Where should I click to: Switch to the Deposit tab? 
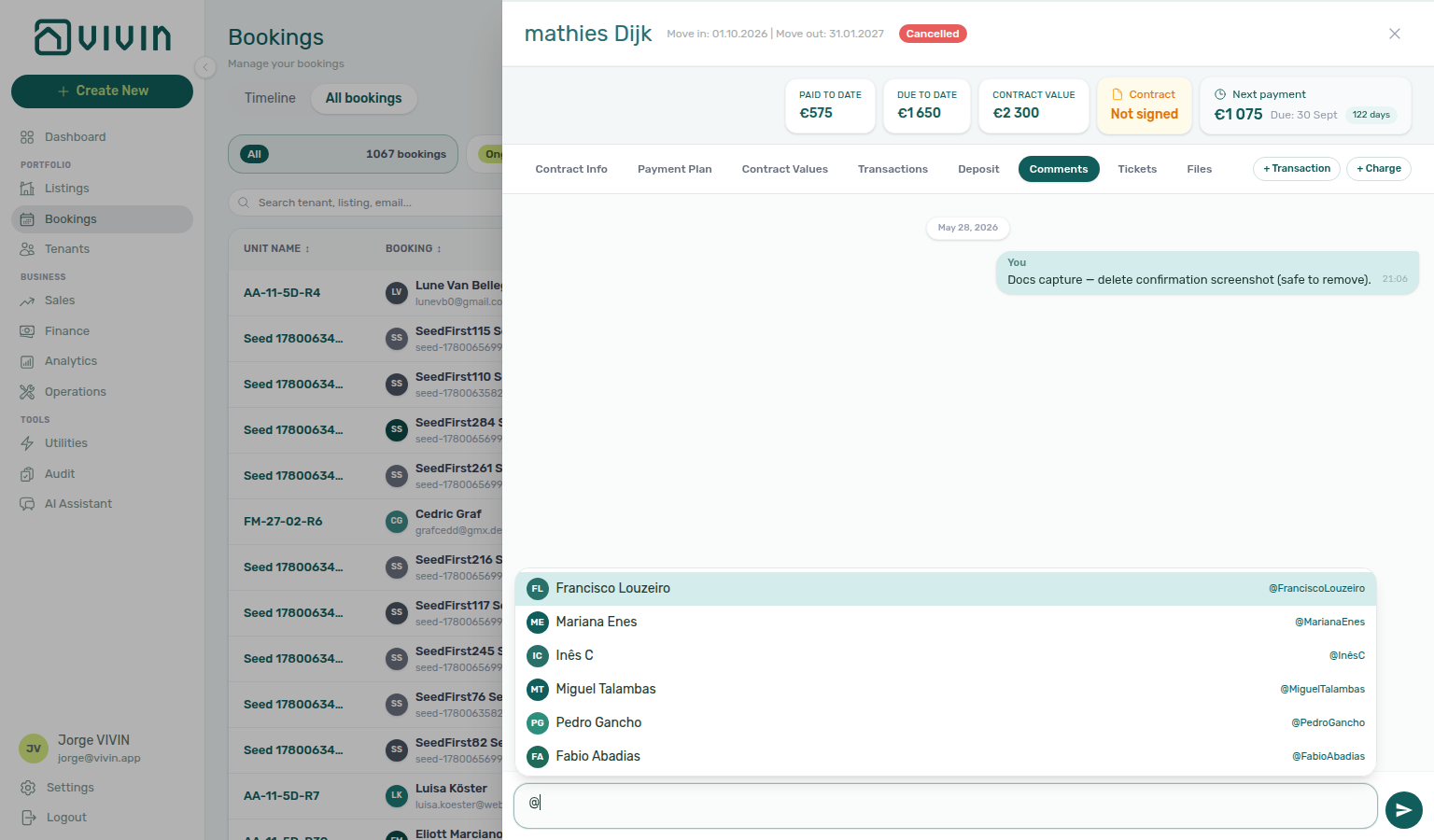coord(978,169)
